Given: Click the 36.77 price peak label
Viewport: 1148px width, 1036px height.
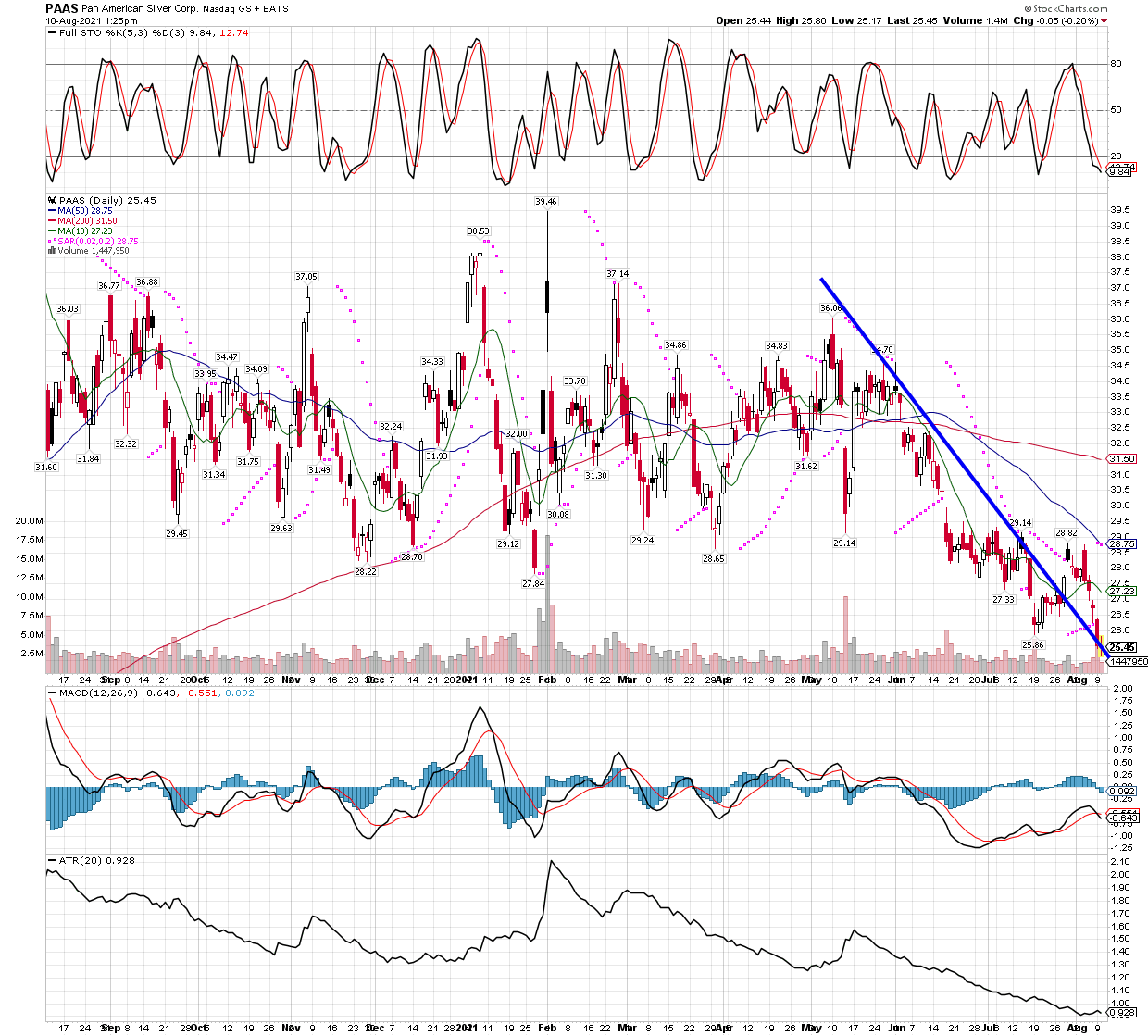Looking at the screenshot, I should 109,286.
